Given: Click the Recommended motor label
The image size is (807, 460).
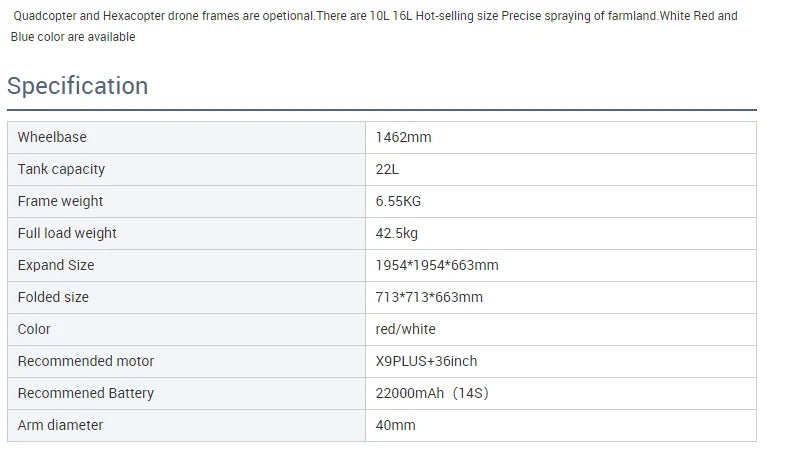Looking at the screenshot, I should tap(86, 361).
